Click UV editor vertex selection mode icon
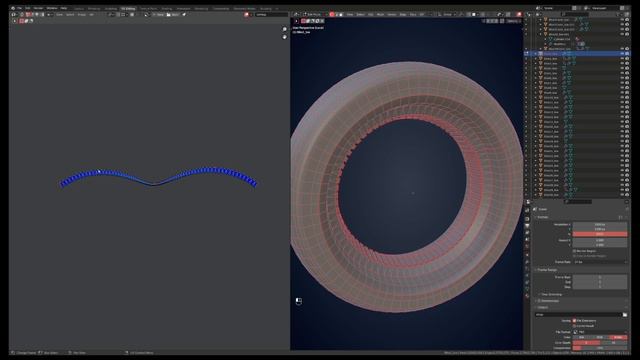This screenshot has height=360, width=640. [x=28, y=14]
